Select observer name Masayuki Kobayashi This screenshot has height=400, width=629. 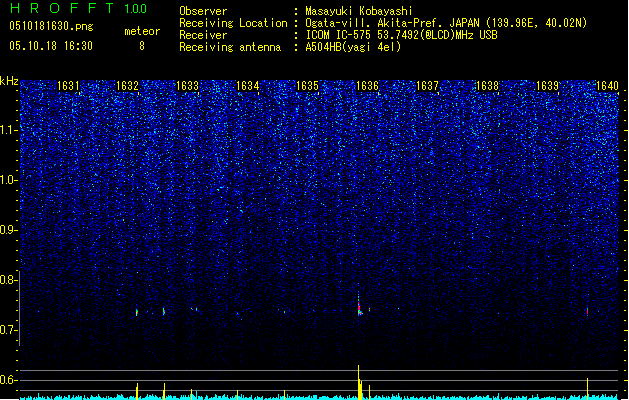pos(359,11)
